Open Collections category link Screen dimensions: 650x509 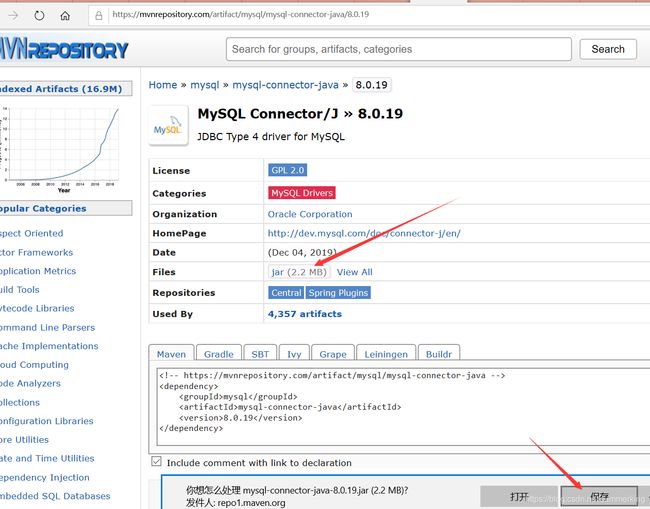[20, 402]
